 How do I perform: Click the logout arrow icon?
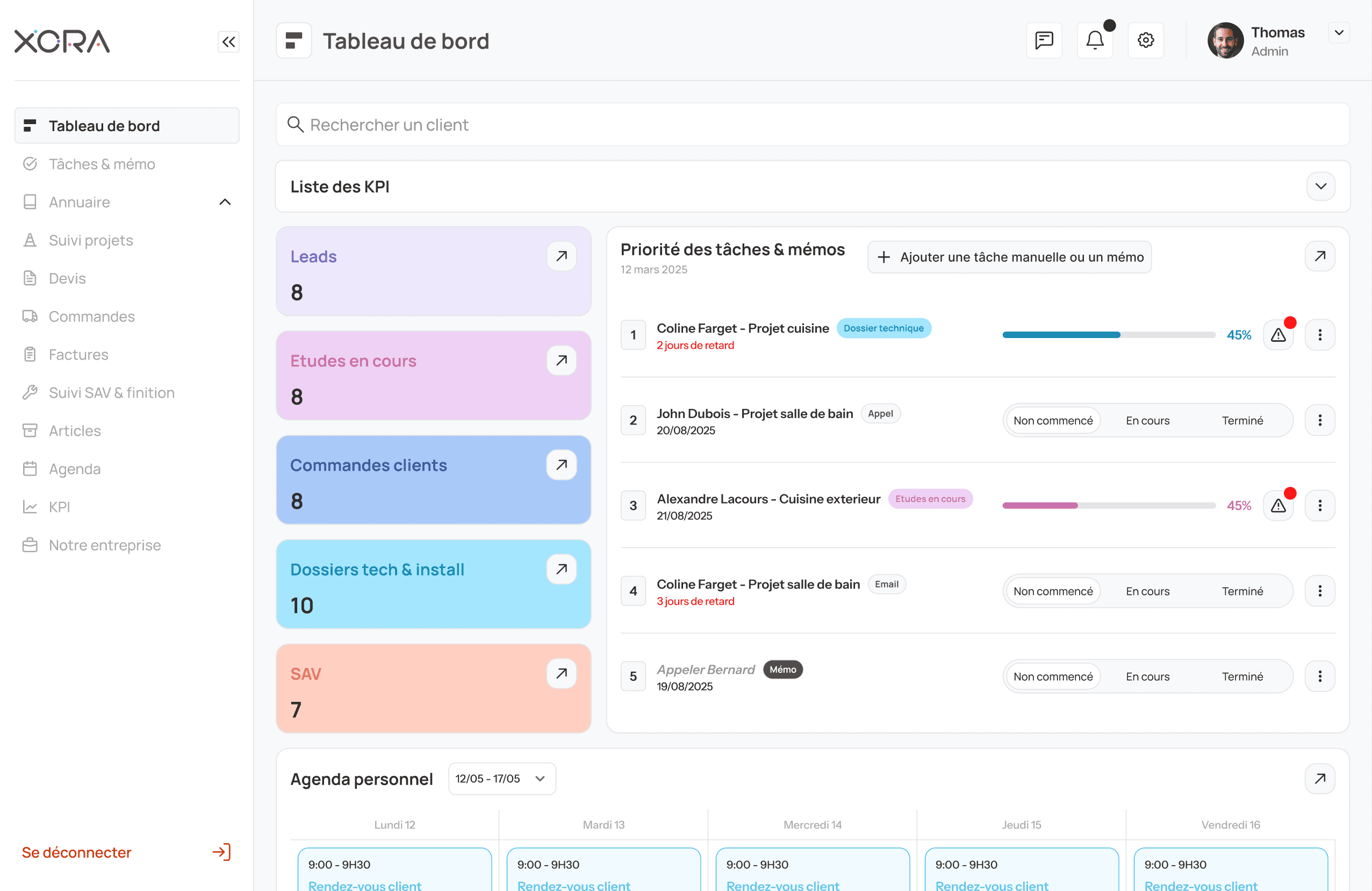(221, 852)
